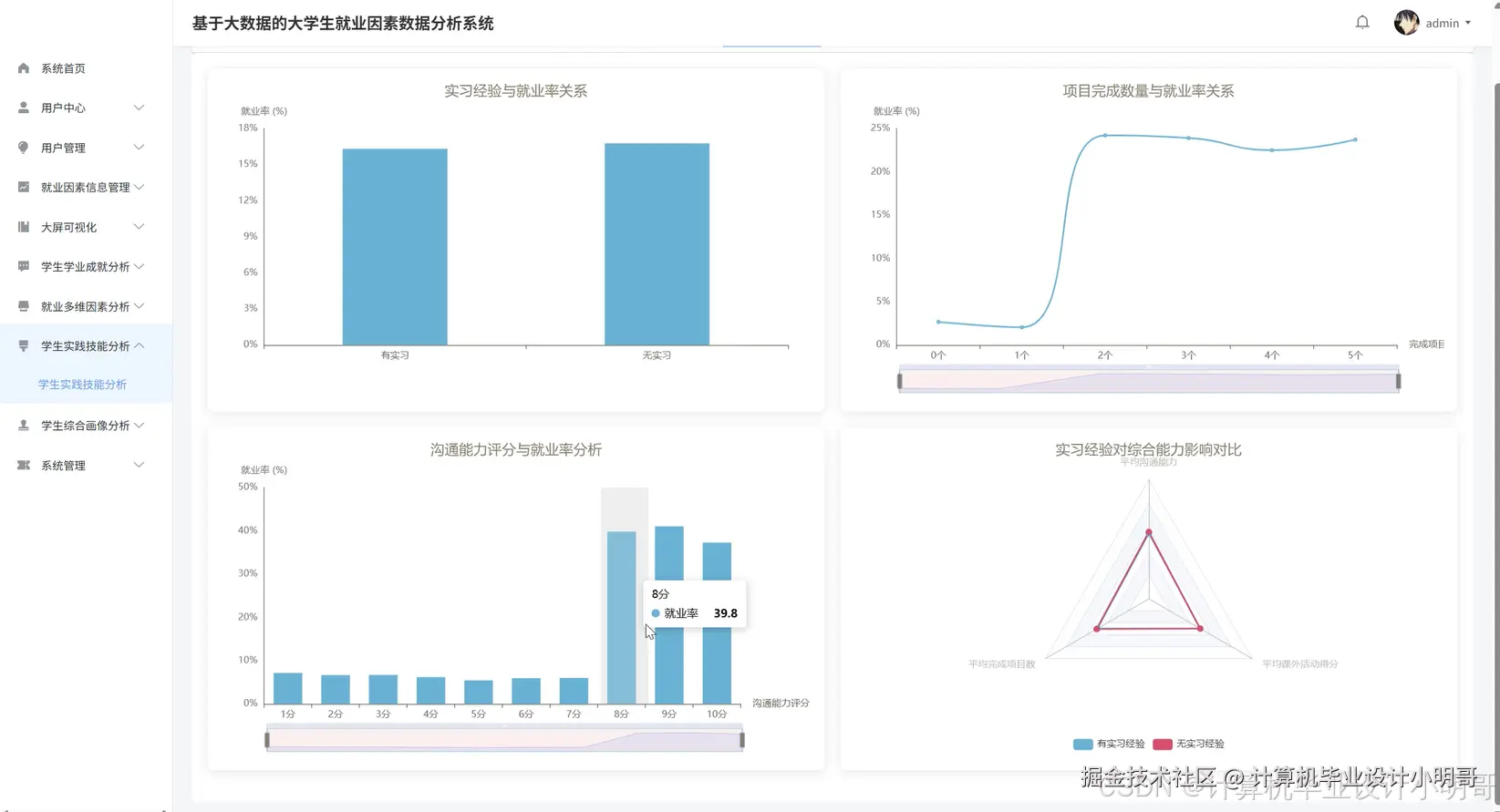Open the 用户中心 menu label
1500x812 pixels.
tap(63, 108)
